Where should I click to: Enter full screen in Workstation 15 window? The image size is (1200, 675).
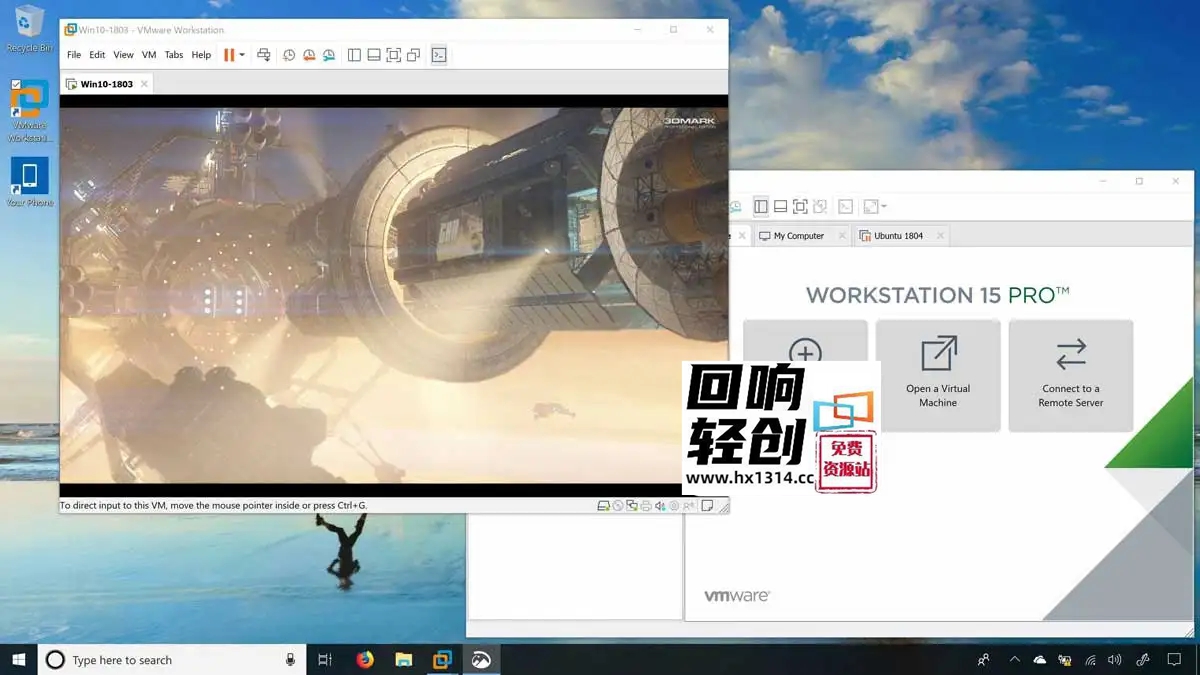(x=800, y=207)
